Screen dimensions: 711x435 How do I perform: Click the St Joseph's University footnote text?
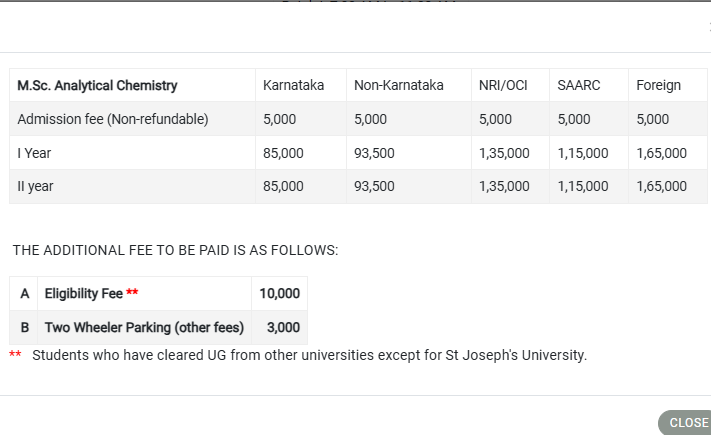point(309,355)
